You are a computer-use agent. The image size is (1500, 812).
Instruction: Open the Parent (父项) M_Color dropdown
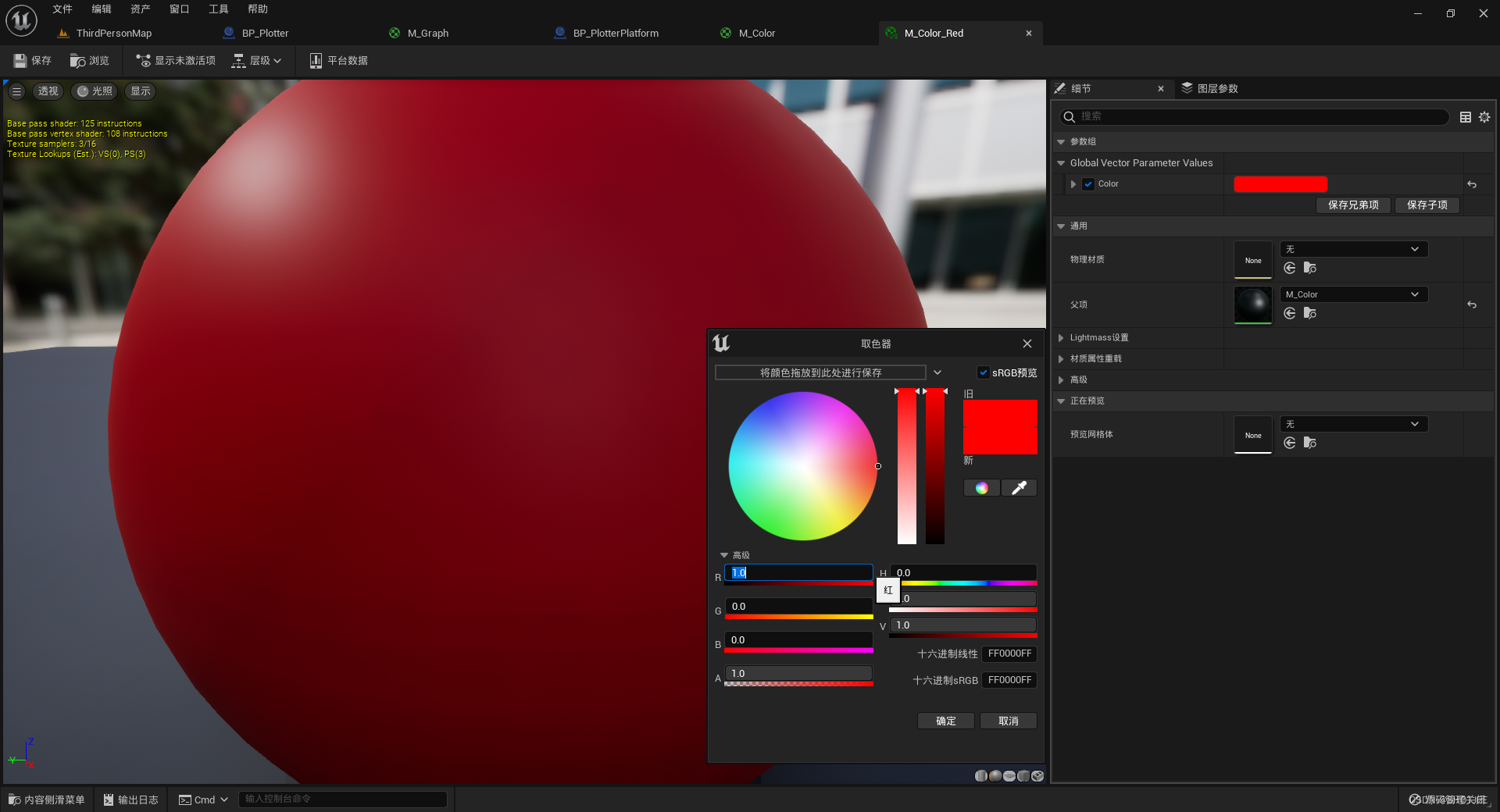click(1354, 294)
